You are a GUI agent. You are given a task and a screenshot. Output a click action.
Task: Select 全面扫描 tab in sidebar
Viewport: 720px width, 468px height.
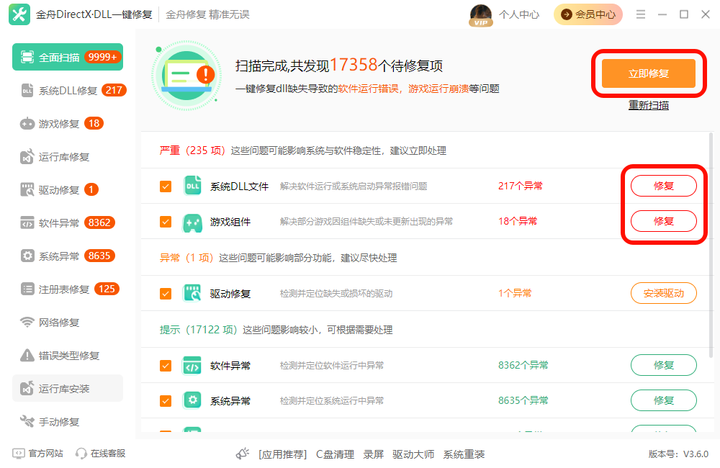pyautogui.click(x=68, y=57)
